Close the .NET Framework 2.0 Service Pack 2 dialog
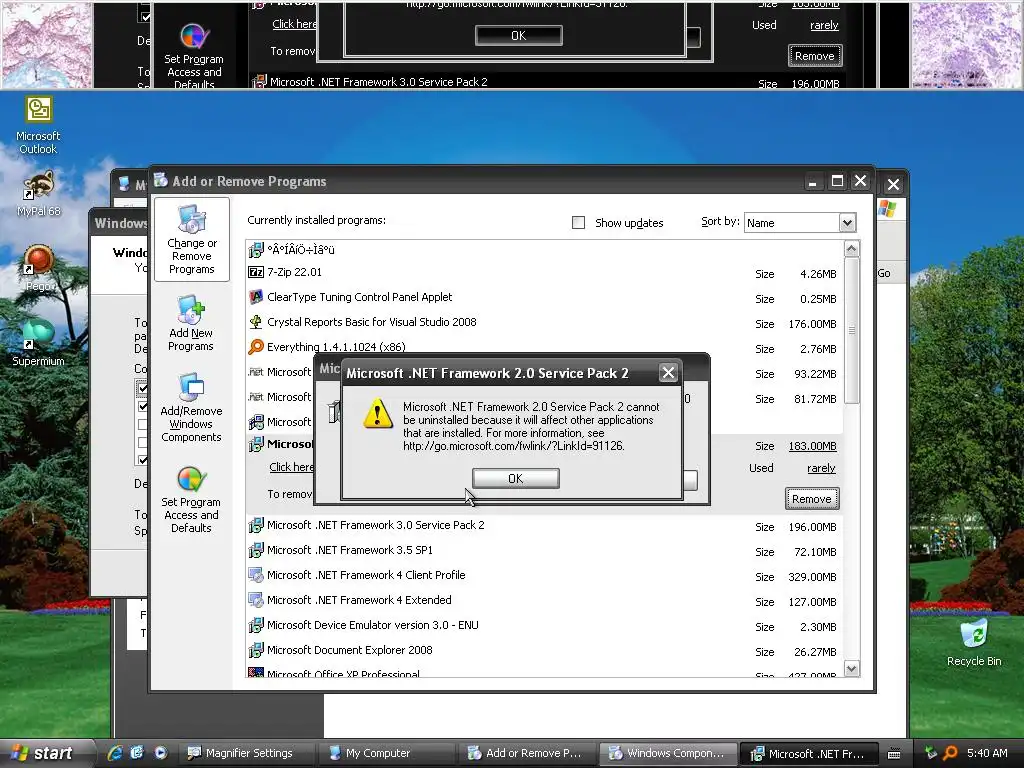Viewport: 1024px width, 768px height. pyautogui.click(x=667, y=373)
